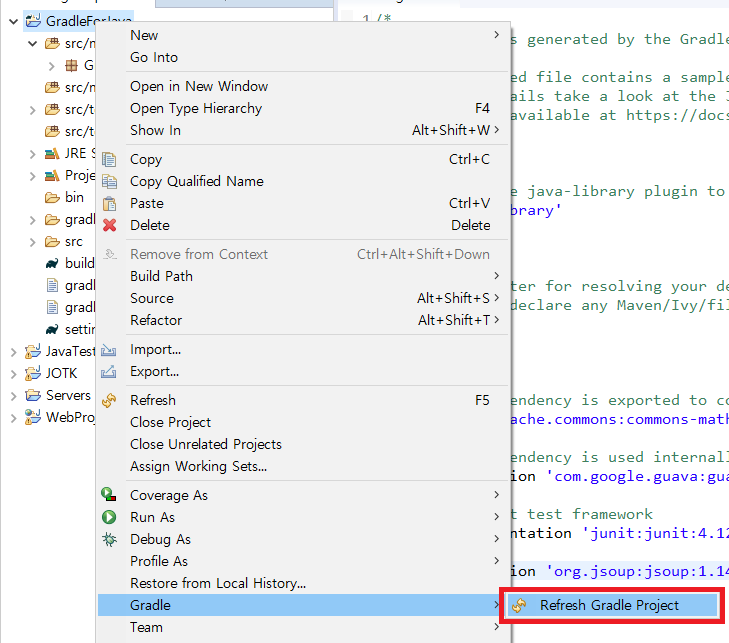
Task: Select Assign Working Sets...
Action: [304, 466]
